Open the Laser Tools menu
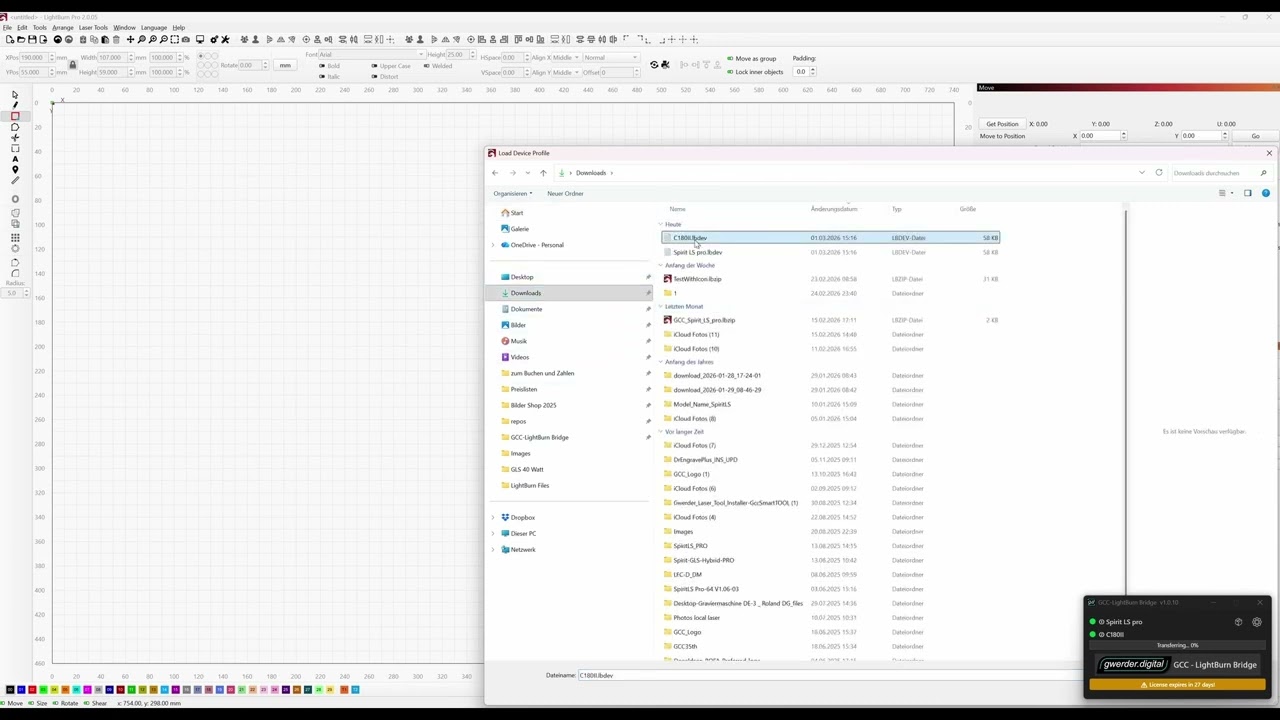 [x=93, y=28]
